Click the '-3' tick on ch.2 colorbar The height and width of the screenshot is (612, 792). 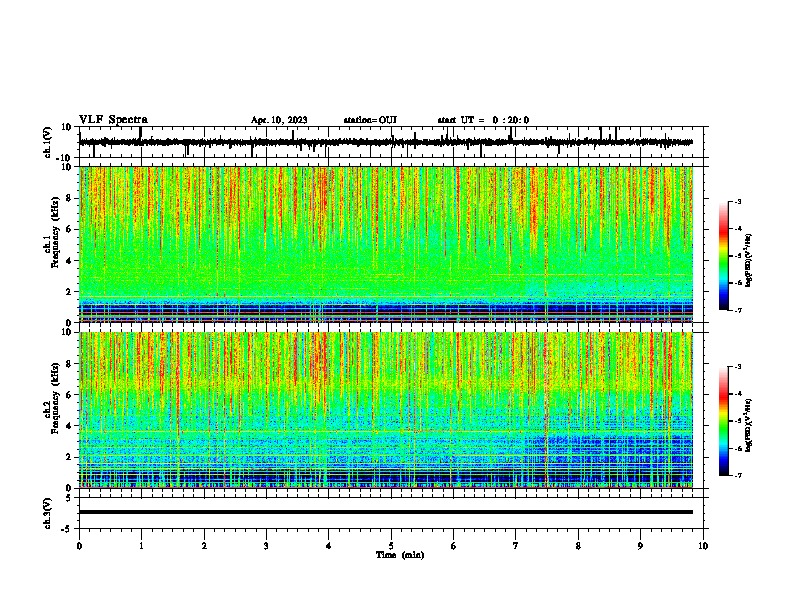tap(738, 367)
